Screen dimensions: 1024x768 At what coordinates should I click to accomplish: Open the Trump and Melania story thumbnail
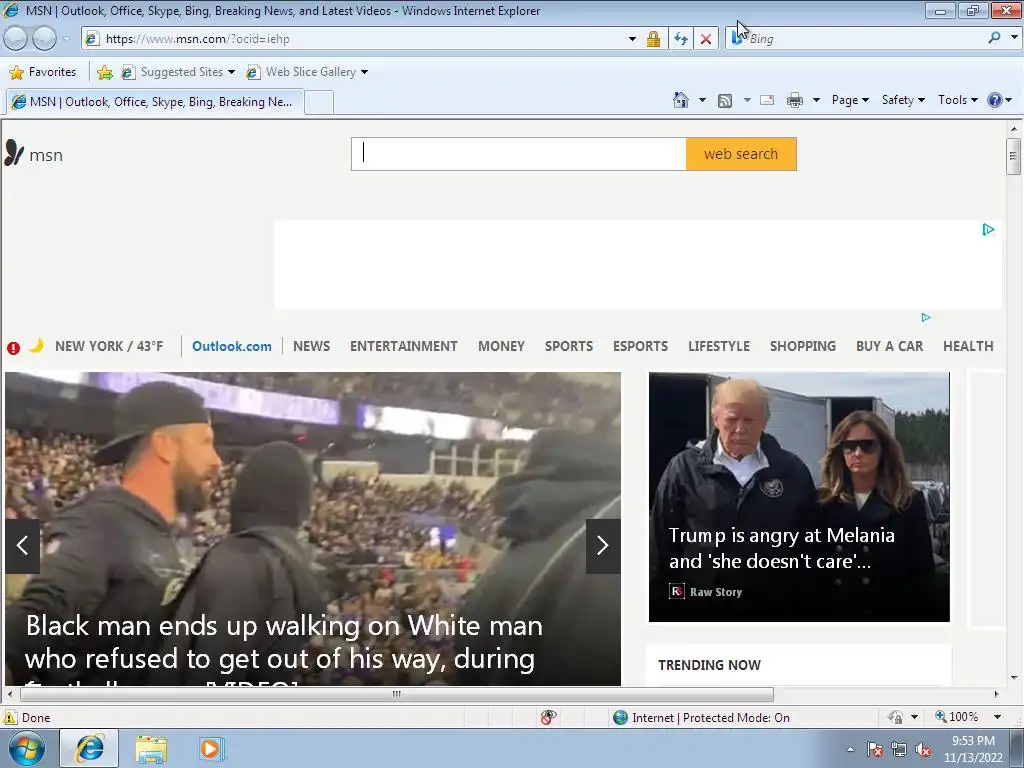pyautogui.click(x=799, y=497)
